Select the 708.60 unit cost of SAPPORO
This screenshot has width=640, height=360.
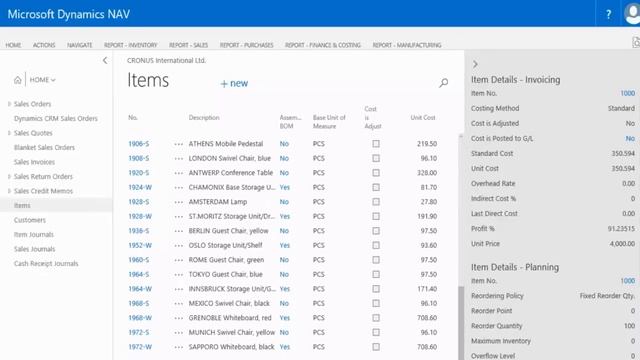coord(427,347)
